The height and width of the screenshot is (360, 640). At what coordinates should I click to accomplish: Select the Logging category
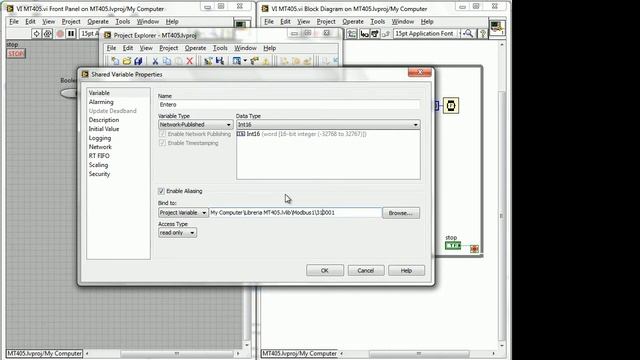point(100,138)
